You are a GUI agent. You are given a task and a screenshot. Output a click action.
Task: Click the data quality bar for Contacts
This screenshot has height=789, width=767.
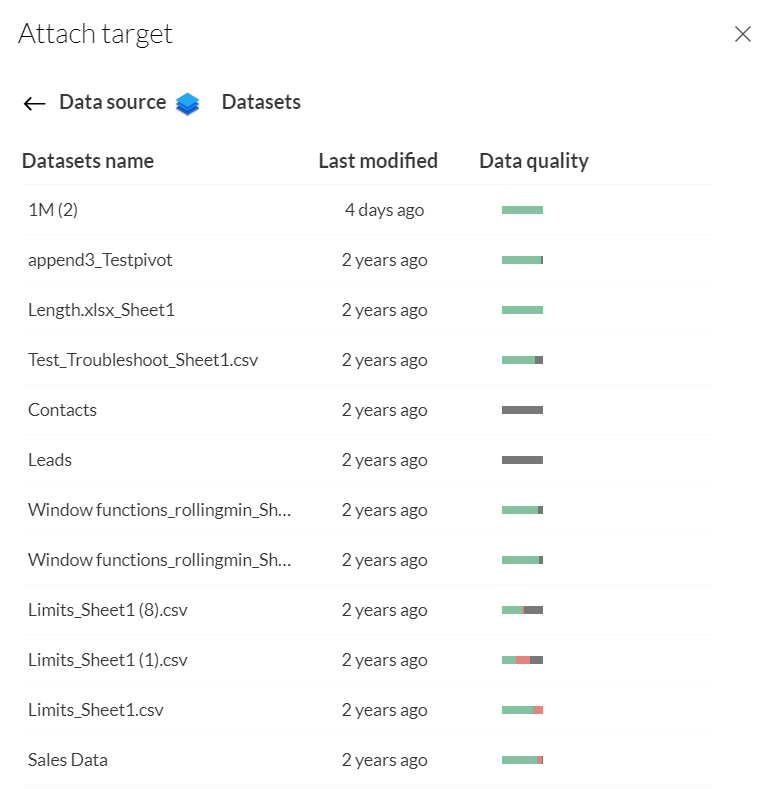(x=522, y=410)
